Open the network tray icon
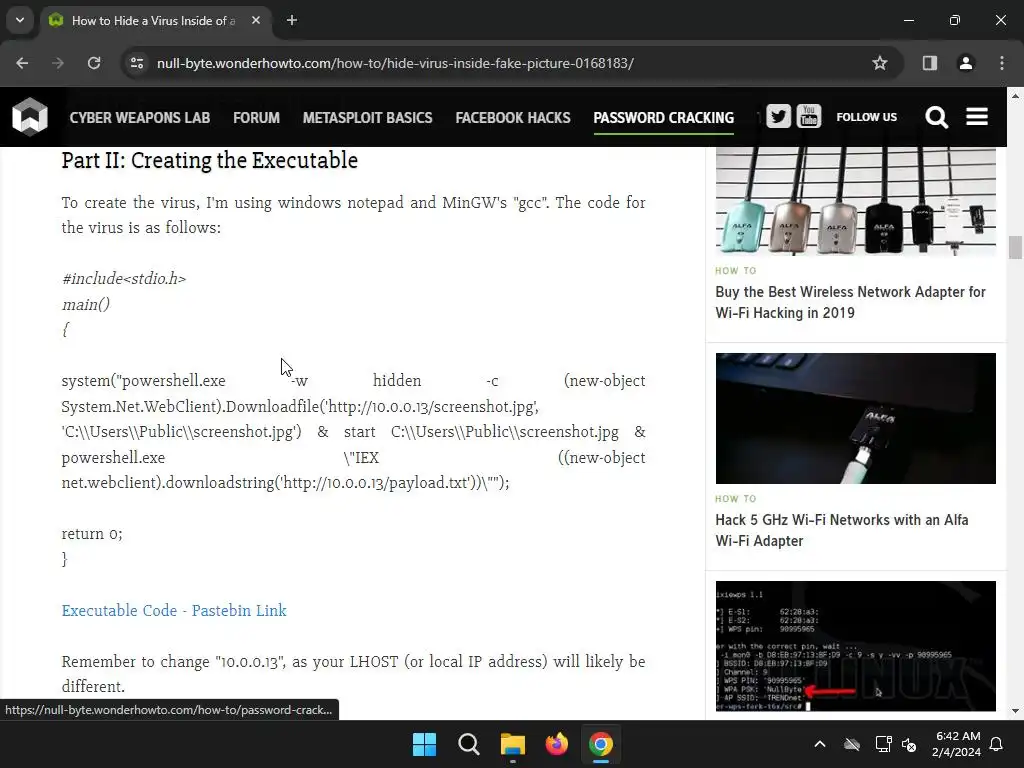1024x768 pixels. coord(883,744)
